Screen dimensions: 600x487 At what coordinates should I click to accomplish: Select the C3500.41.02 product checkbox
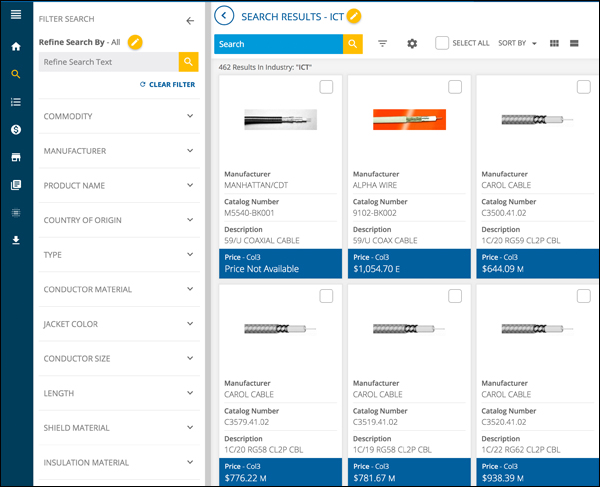[x=584, y=87]
